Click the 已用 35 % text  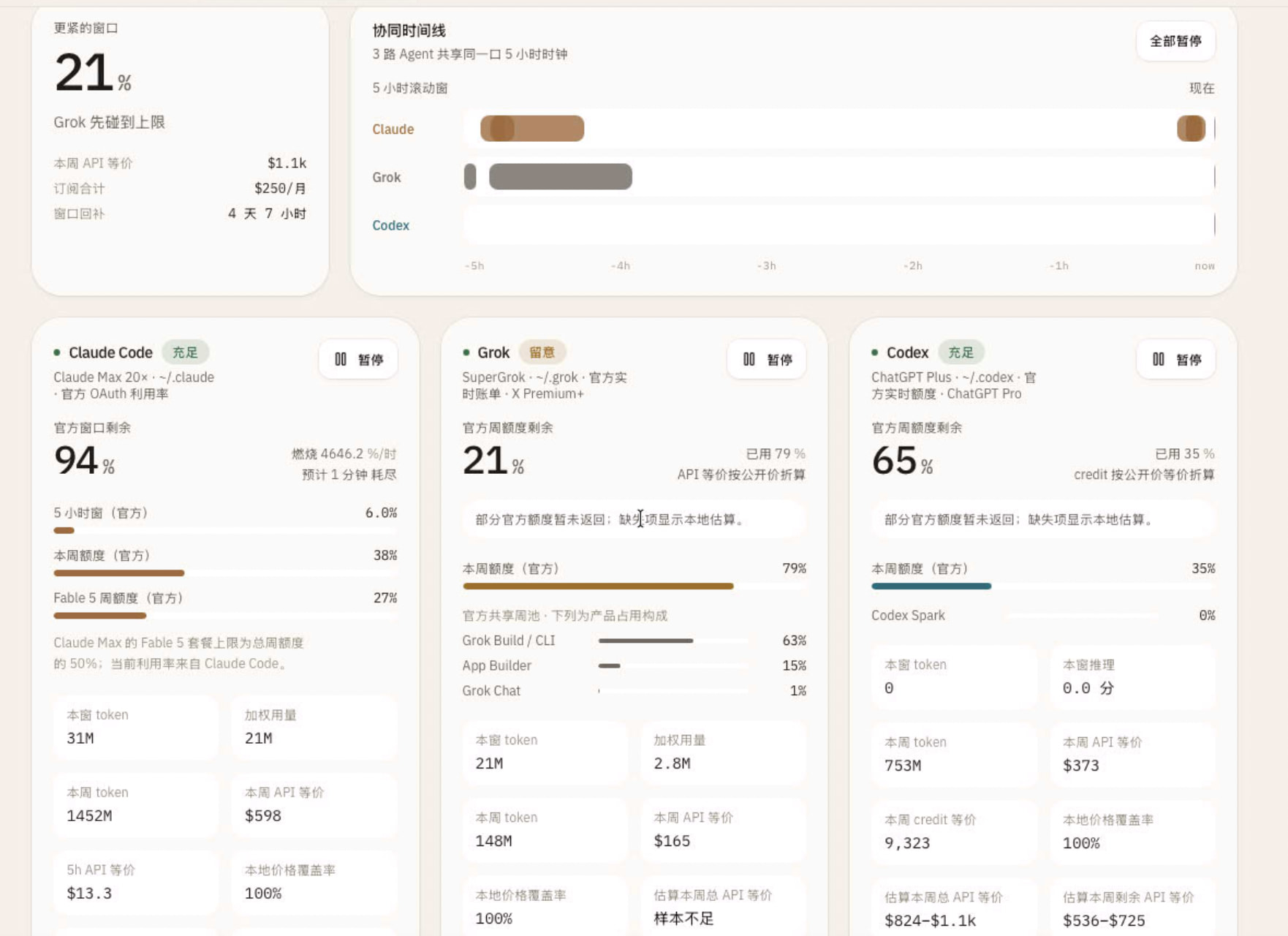(x=1185, y=454)
